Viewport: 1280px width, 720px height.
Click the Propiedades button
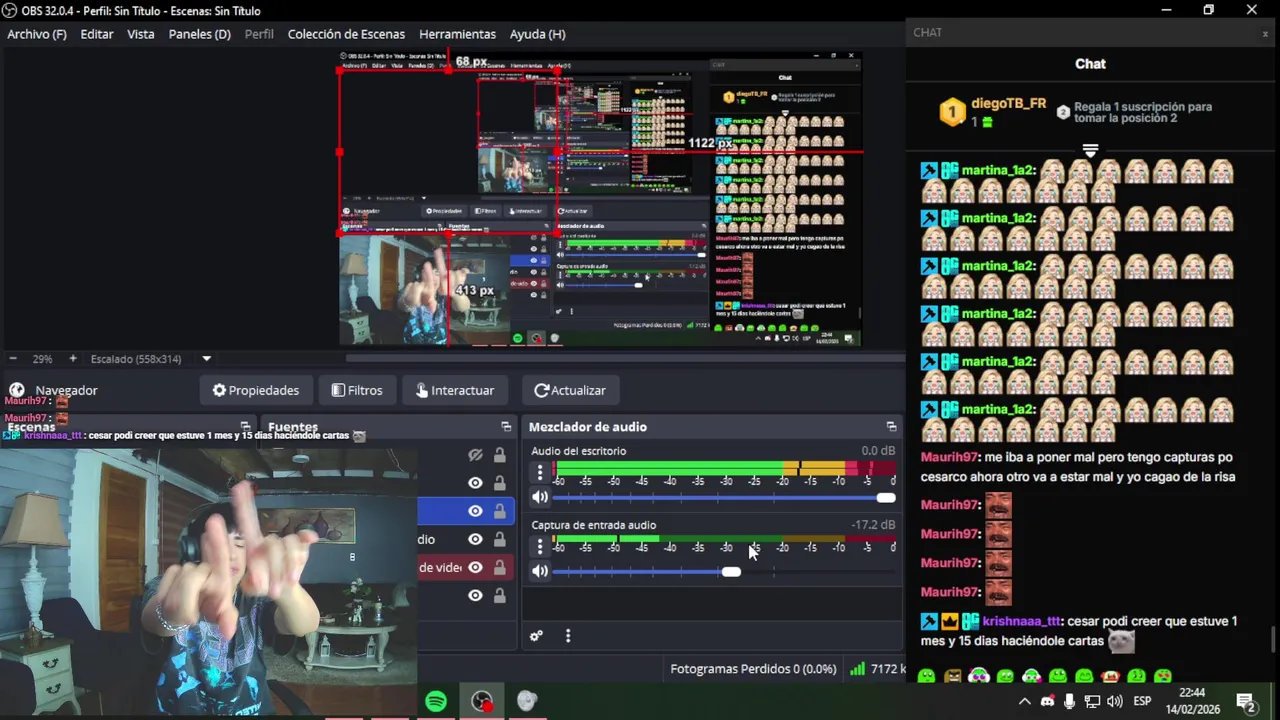point(256,390)
